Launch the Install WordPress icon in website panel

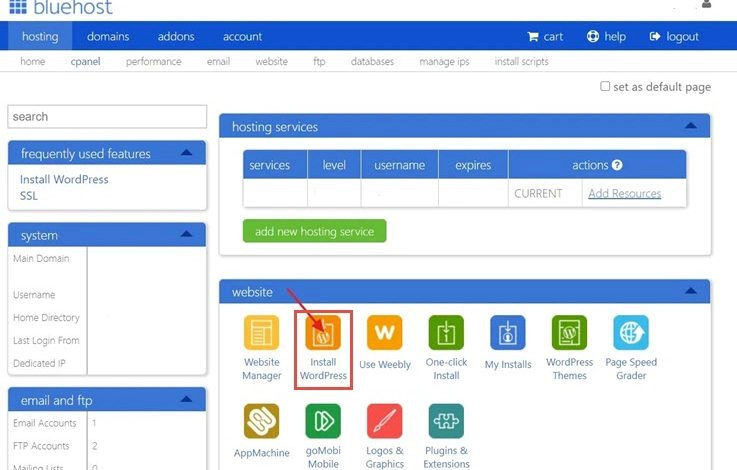pos(323,332)
